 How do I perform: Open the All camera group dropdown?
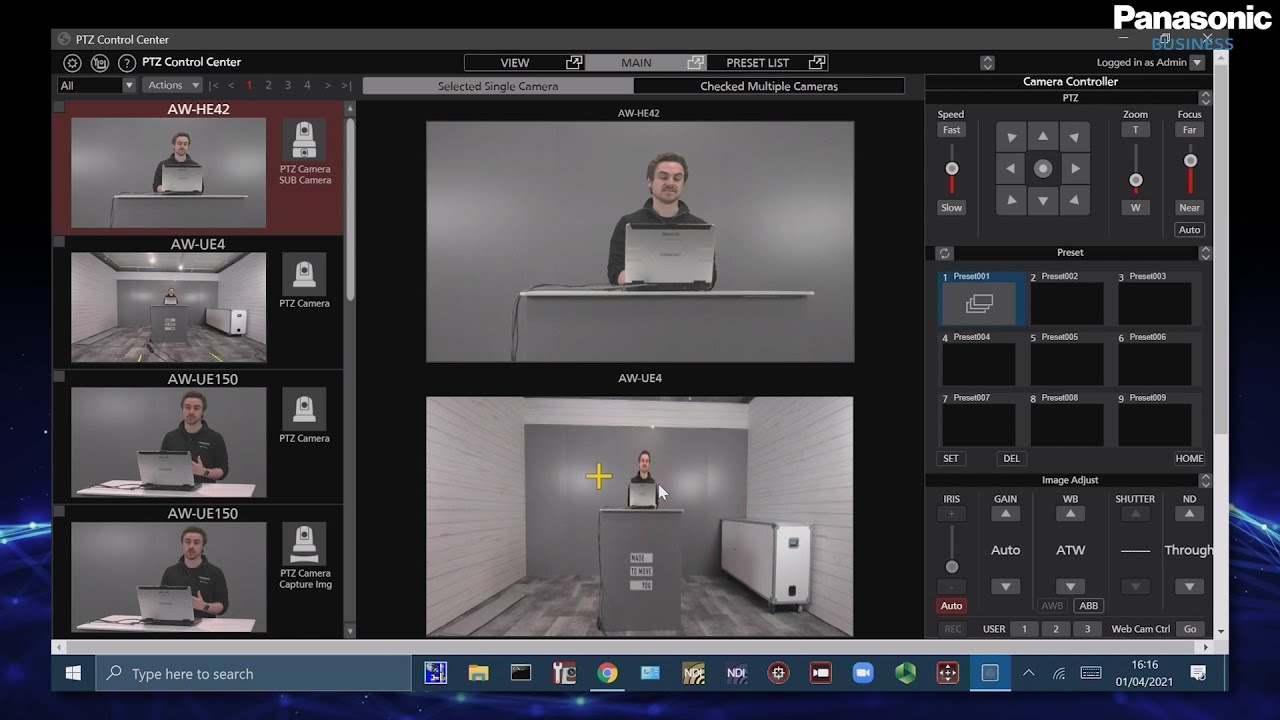pyautogui.click(x=97, y=86)
